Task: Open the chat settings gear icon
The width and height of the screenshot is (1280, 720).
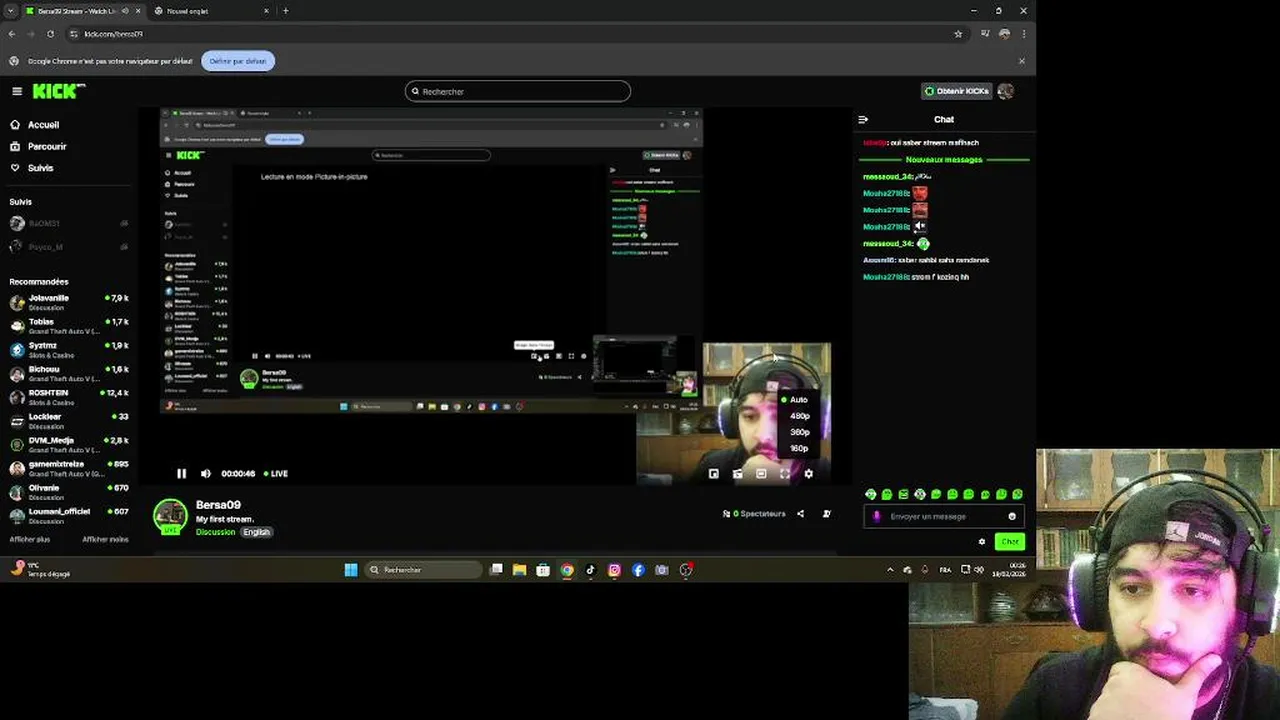Action: [x=982, y=542]
